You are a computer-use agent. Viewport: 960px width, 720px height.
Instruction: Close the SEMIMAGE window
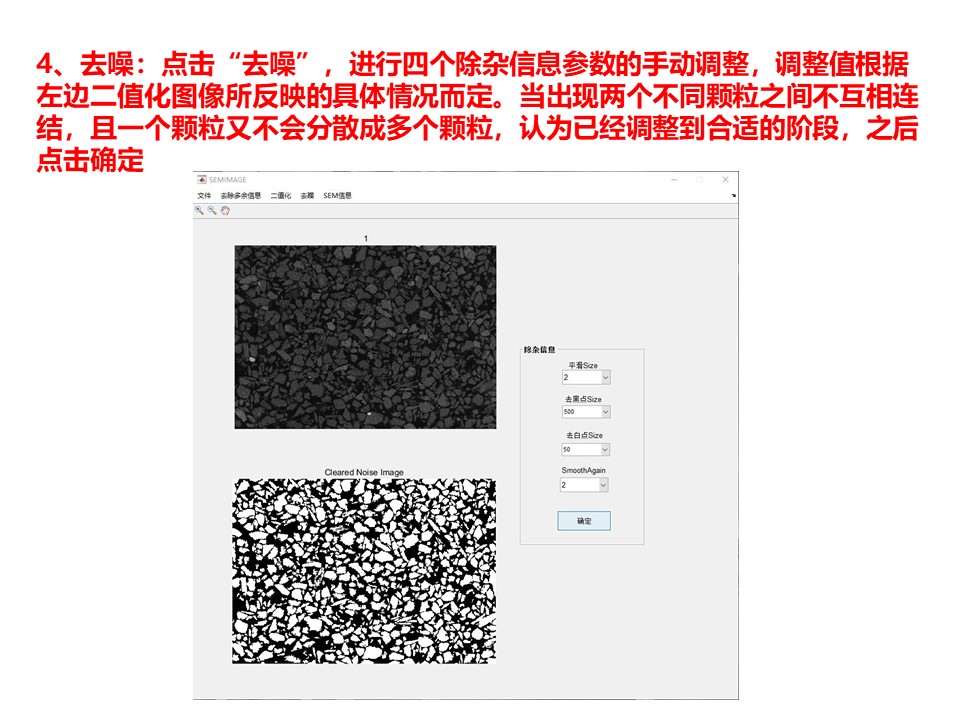pyautogui.click(x=726, y=179)
